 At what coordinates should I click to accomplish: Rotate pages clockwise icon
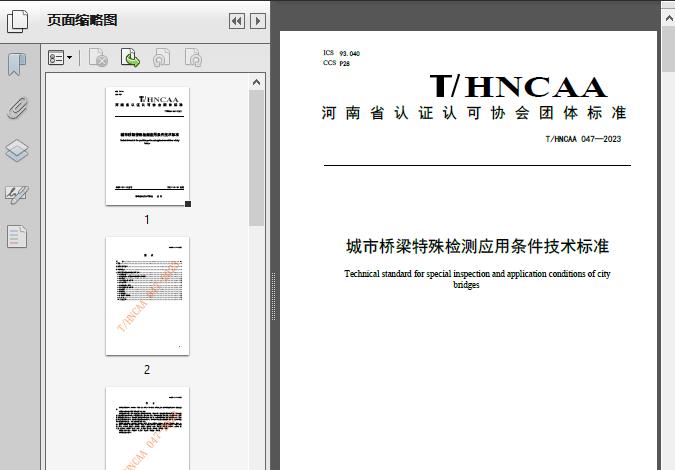tap(193, 58)
